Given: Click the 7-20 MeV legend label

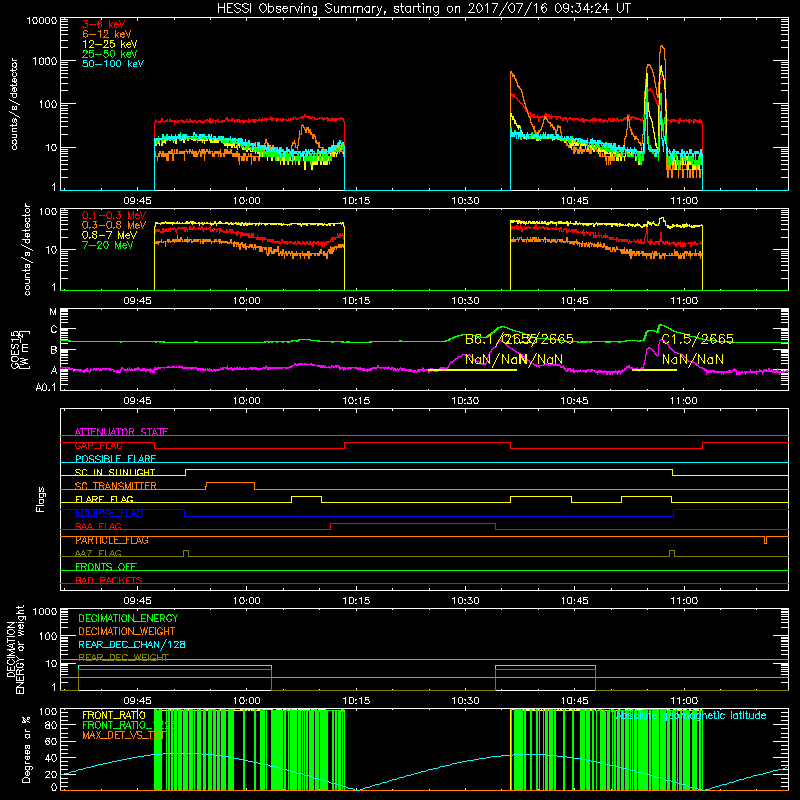Looking at the screenshot, I should (107, 245).
